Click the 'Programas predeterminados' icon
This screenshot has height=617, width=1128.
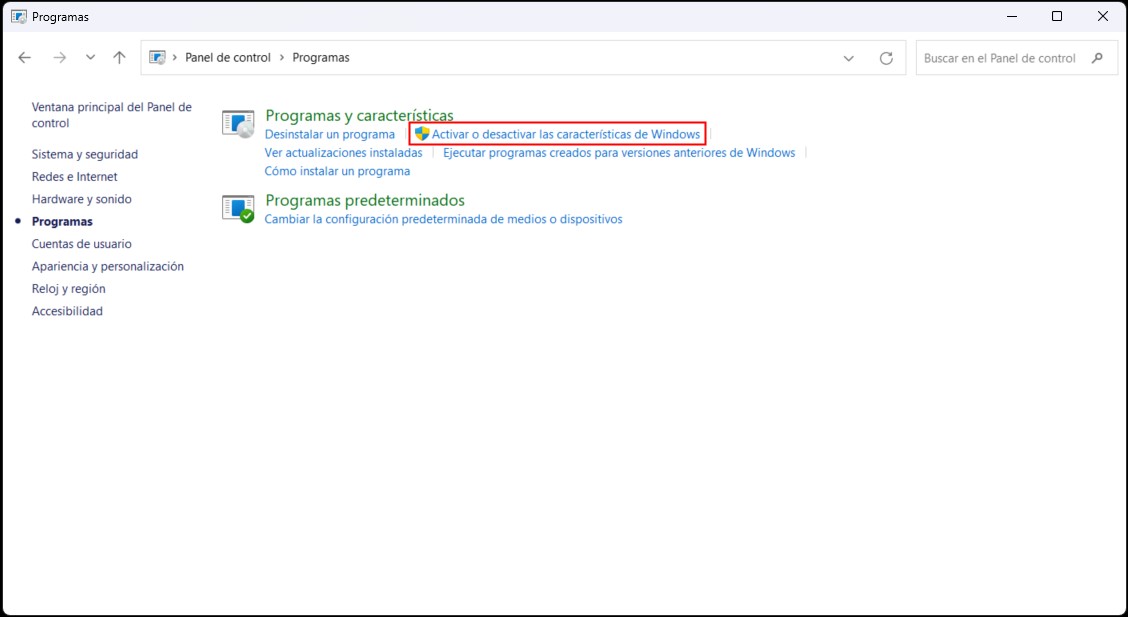coord(238,209)
